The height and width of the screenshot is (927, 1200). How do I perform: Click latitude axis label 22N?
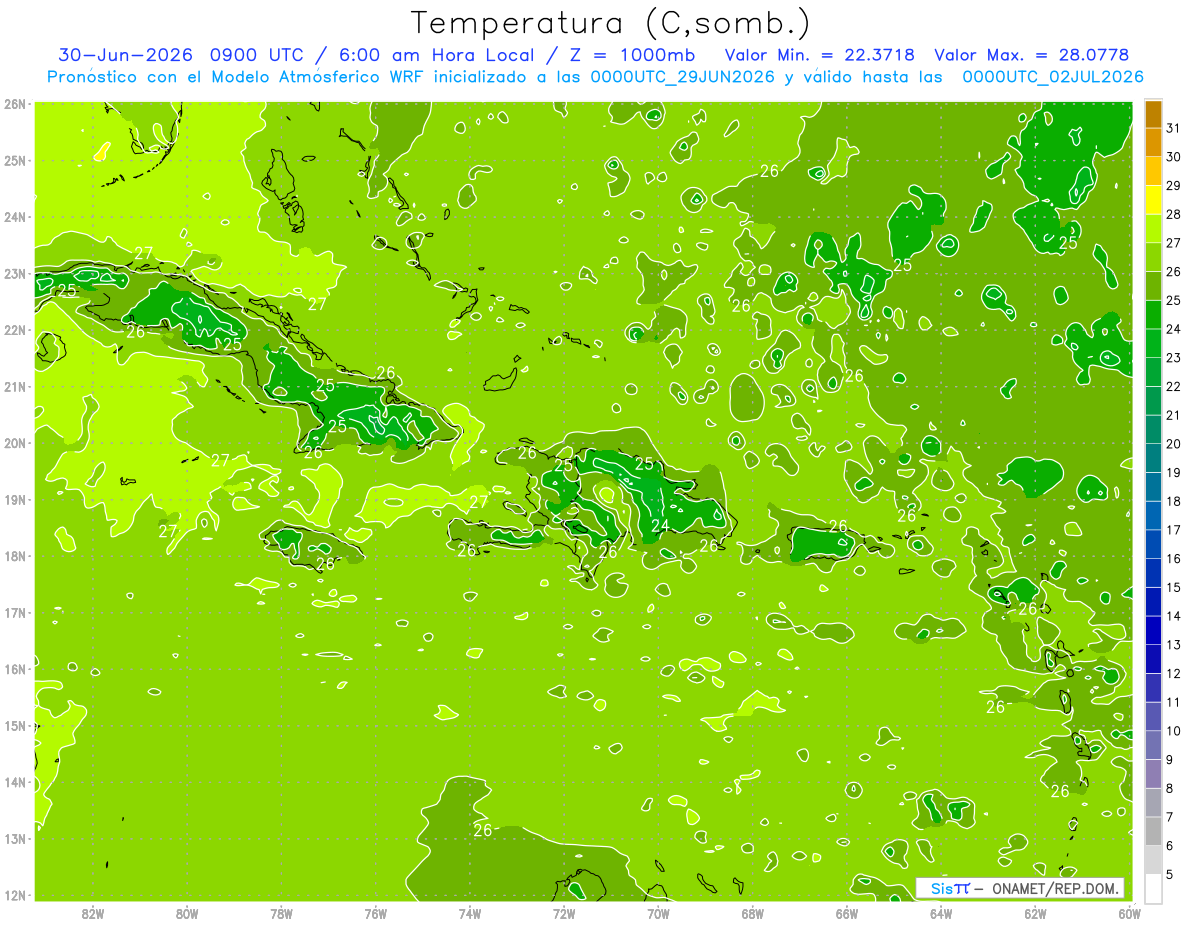tap(15, 330)
